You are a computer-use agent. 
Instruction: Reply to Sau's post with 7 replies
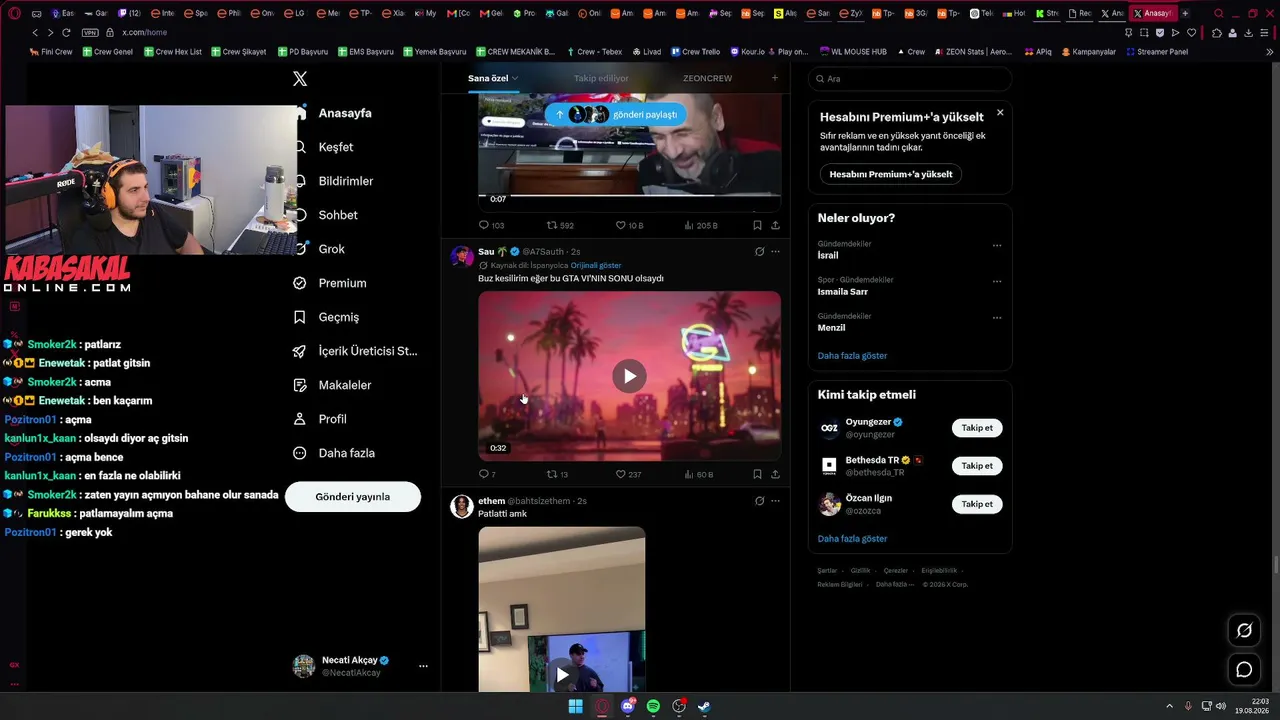pyautogui.click(x=487, y=474)
